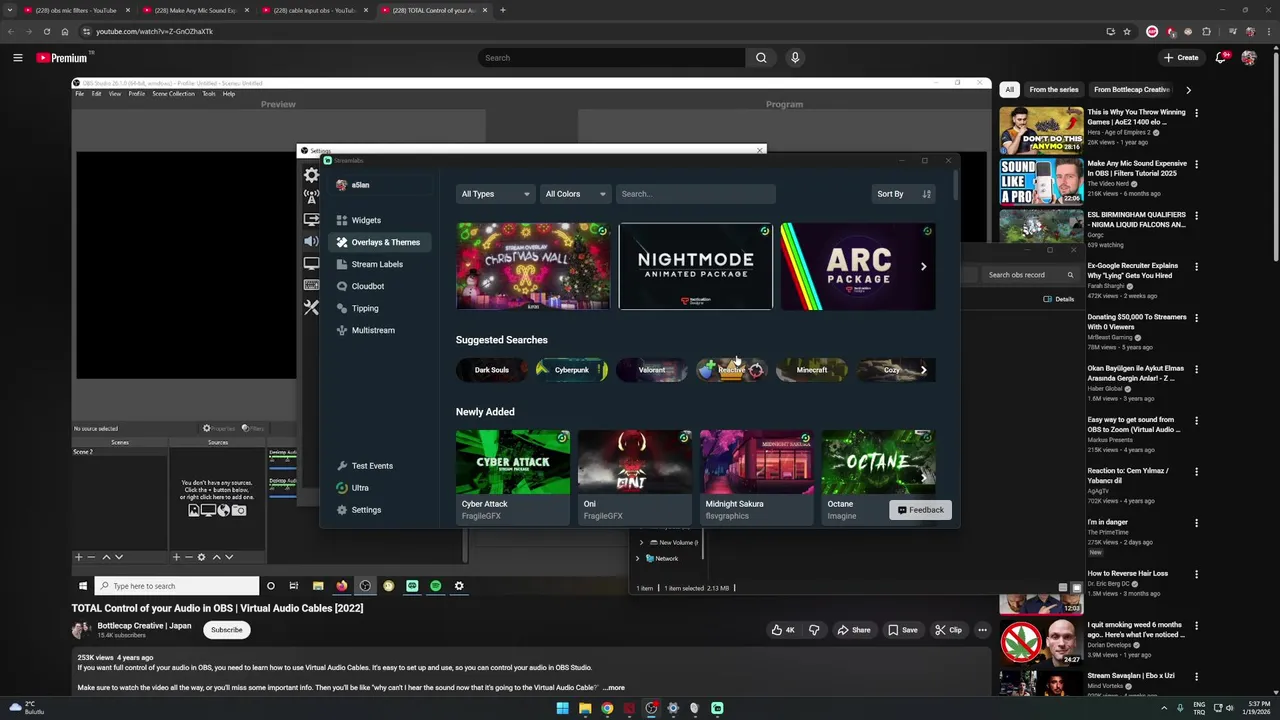This screenshot has height=720, width=1280.
Task: Select the 'From Bottlecap Creative' chip
Action: [x=1131, y=89]
